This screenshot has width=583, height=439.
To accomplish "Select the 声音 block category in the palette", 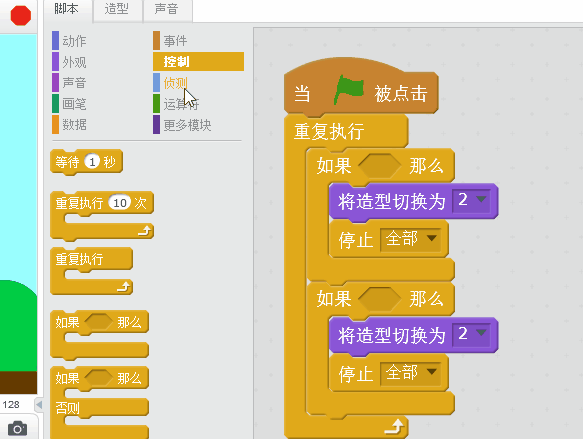I will (74, 83).
